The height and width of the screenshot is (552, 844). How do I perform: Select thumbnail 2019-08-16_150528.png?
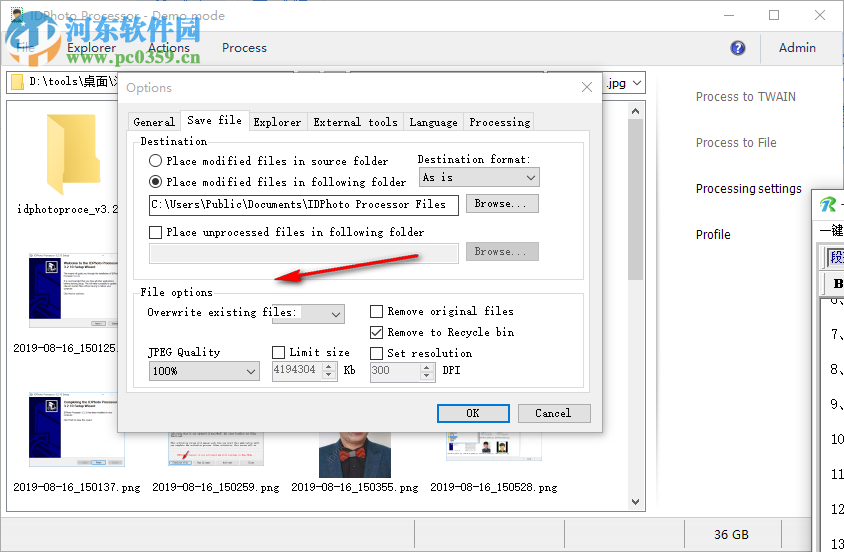tap(494, 447)
